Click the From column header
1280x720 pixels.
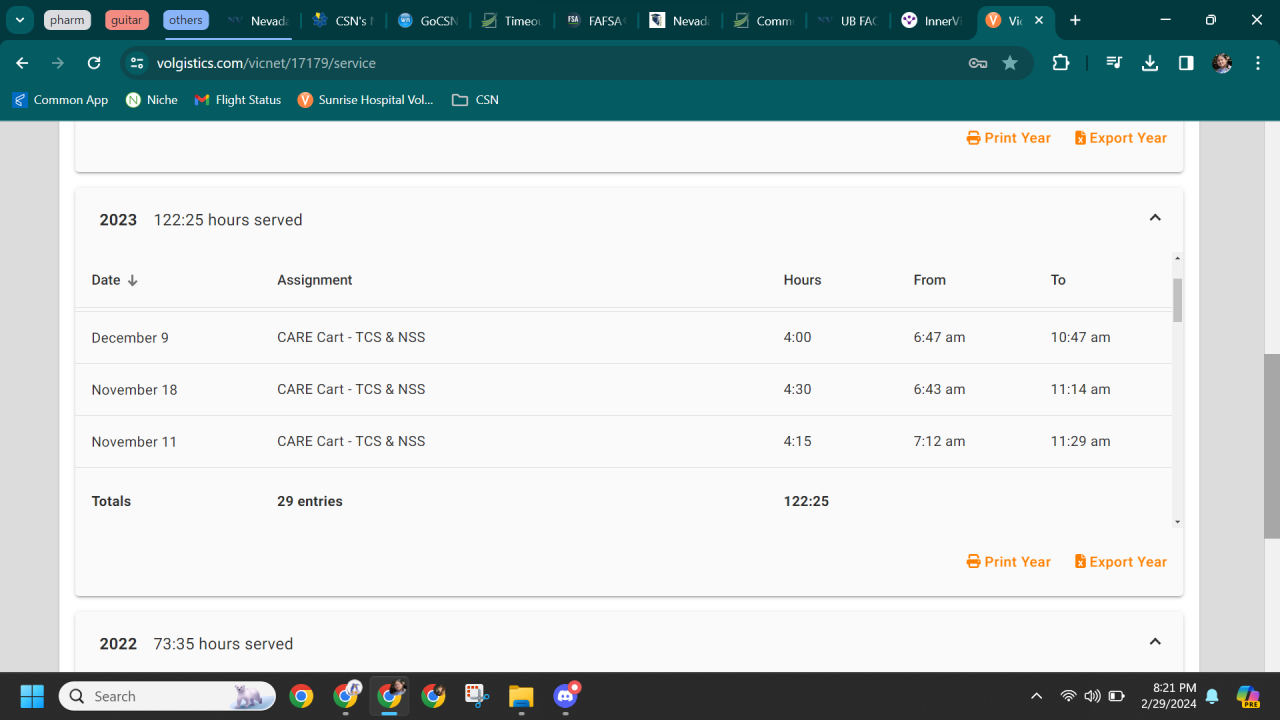click(929, 280)
